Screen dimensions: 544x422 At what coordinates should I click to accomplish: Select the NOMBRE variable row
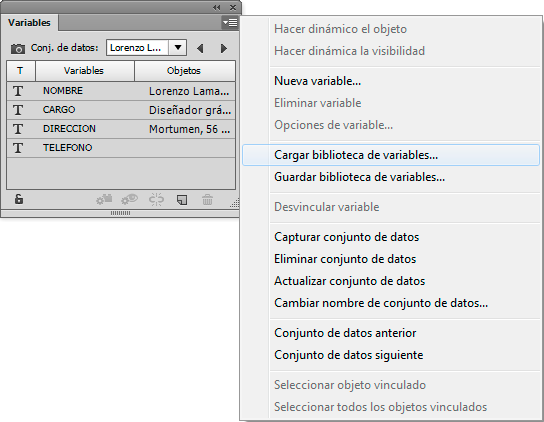121,91
